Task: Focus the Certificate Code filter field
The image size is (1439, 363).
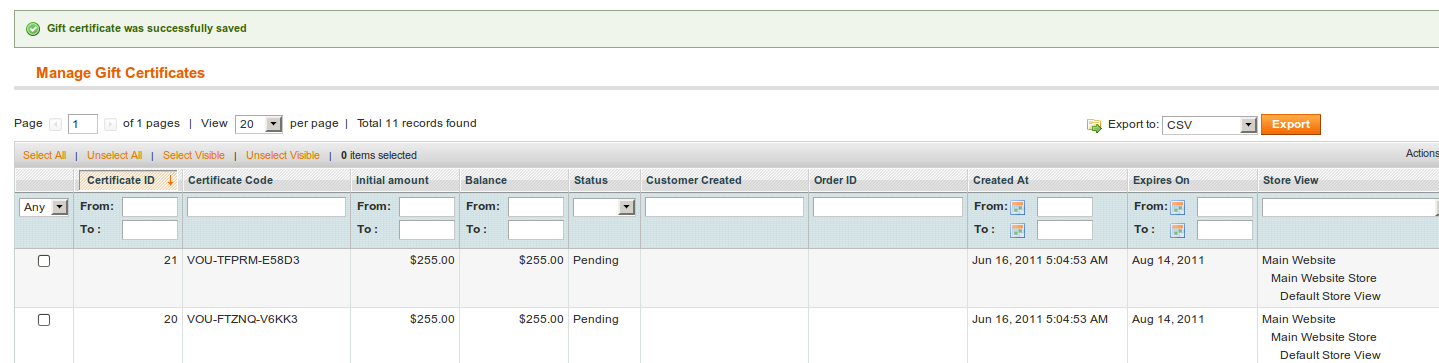Action: tap(266, 207)
